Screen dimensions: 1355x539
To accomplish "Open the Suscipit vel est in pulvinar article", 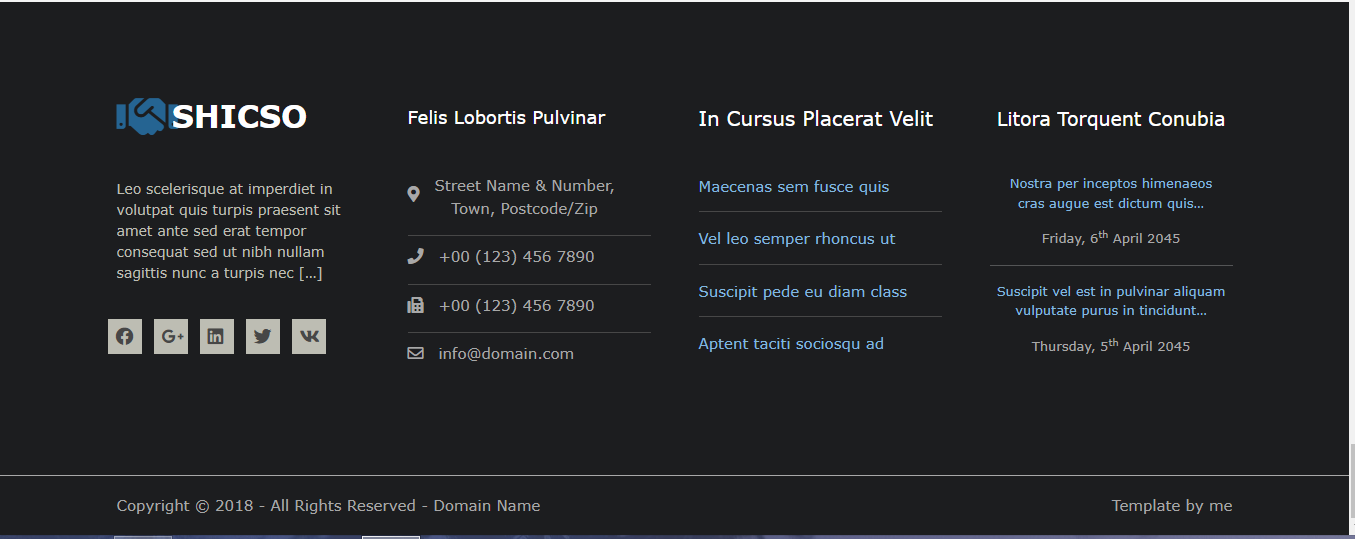I will (1111, 301).
